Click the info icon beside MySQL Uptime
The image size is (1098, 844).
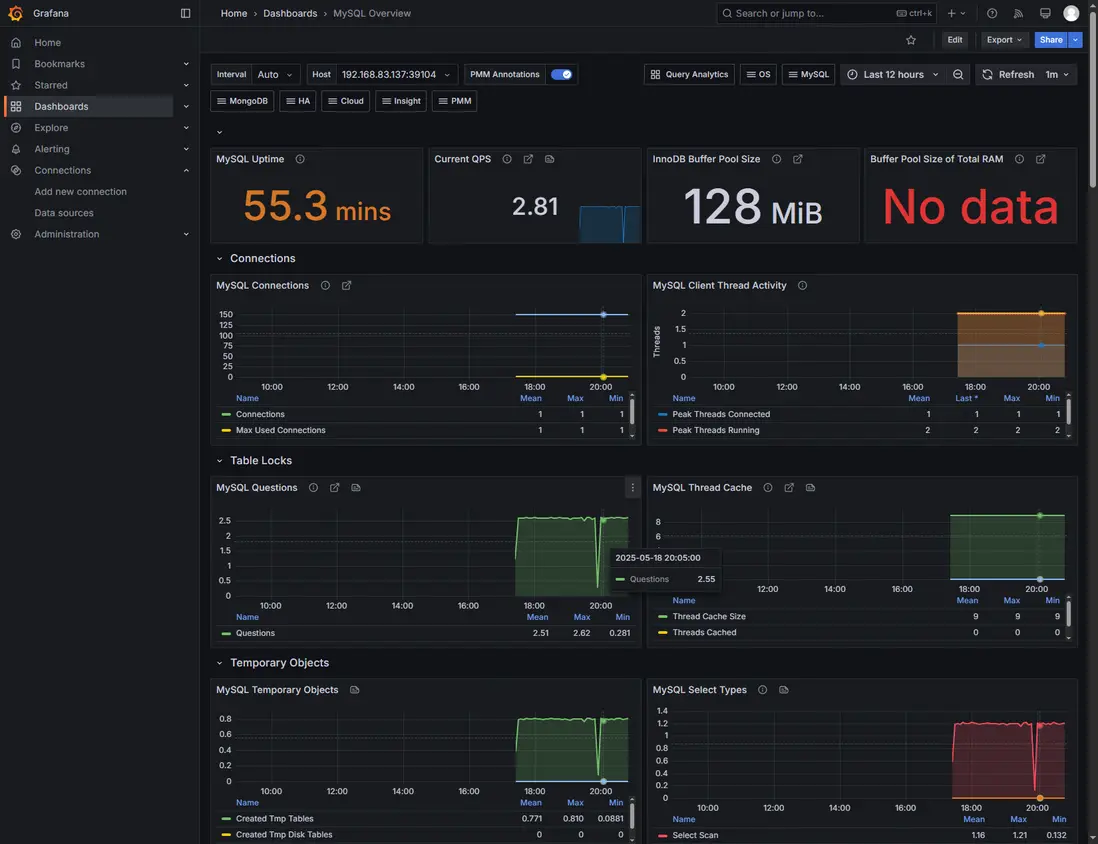pyautogui.click(x=300, y=159)
